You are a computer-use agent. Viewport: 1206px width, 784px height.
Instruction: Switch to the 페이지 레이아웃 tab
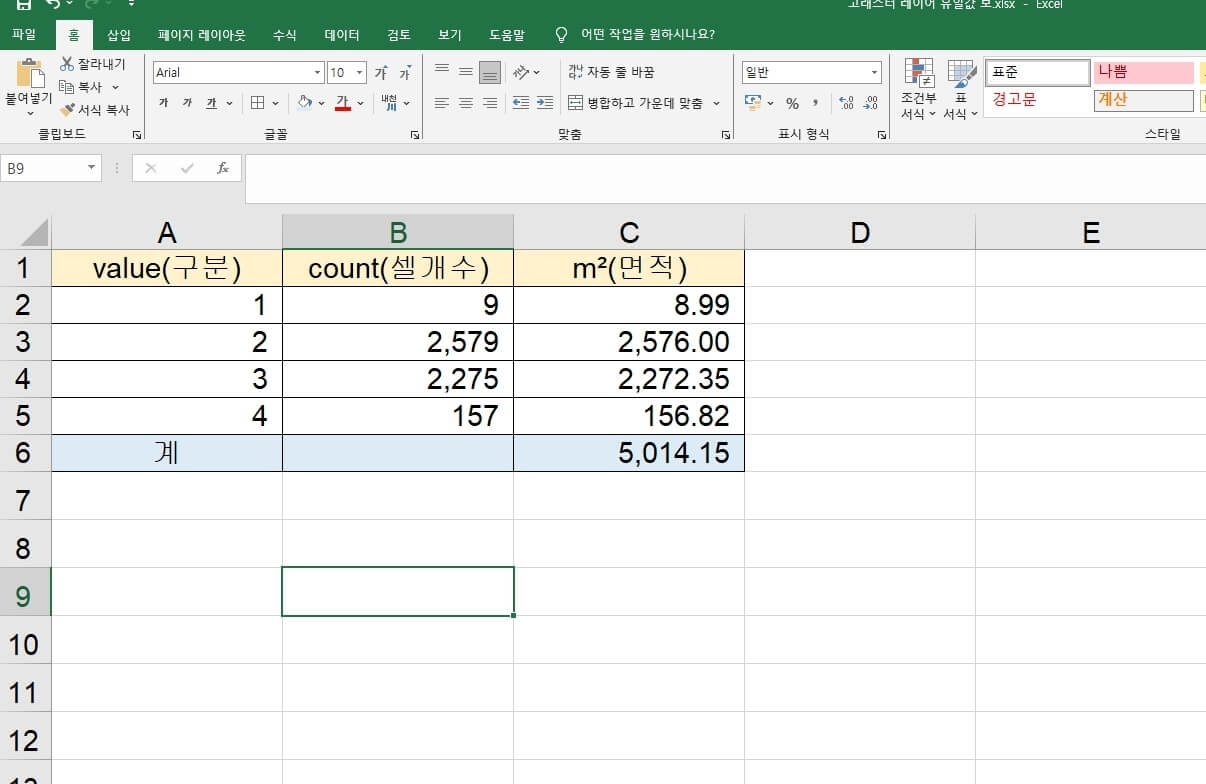(201, 34)
